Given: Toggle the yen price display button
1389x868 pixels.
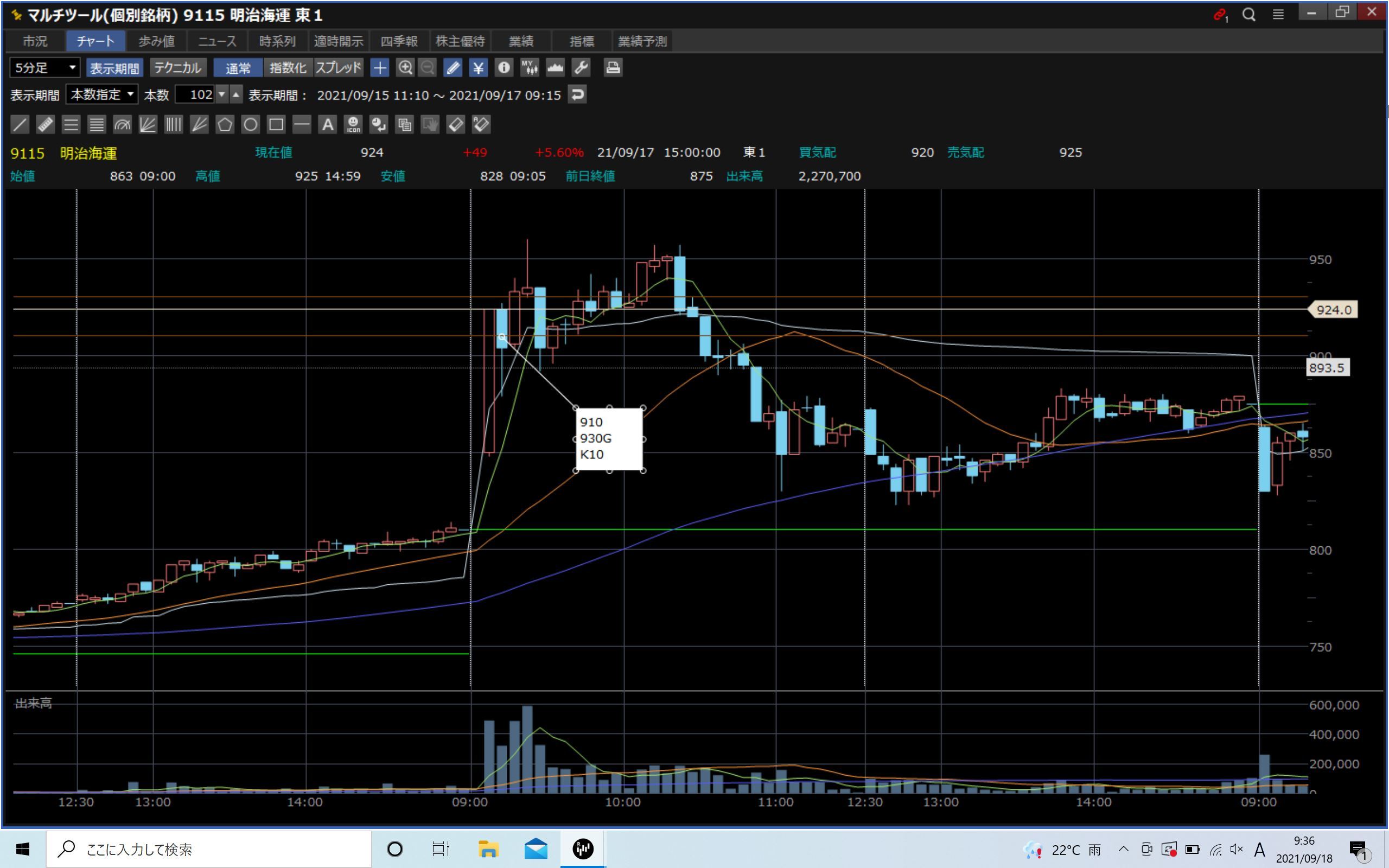Looking at the screenshot, I should pyautogui.click(x=477, y=68).
